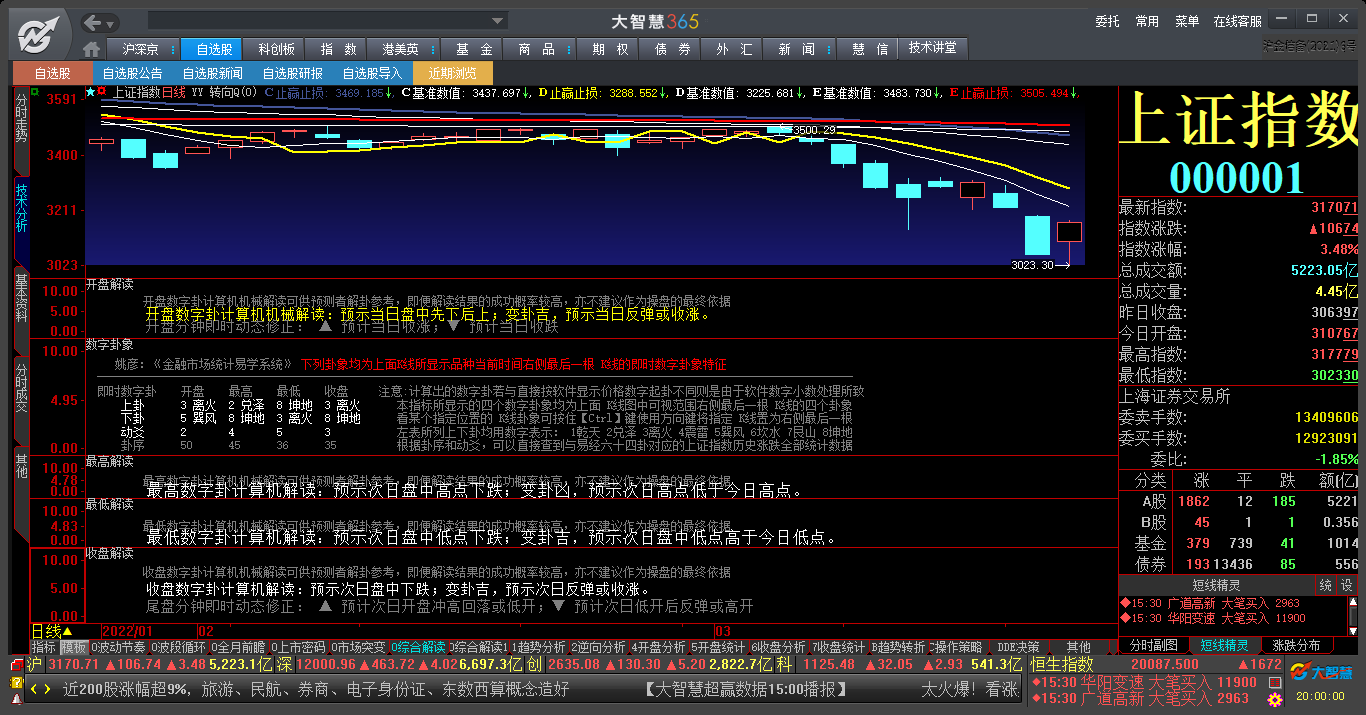1366x715 pixels.
Task: Expand the dropdown arrow next to 商品
Action: click(x=570, y=49)
